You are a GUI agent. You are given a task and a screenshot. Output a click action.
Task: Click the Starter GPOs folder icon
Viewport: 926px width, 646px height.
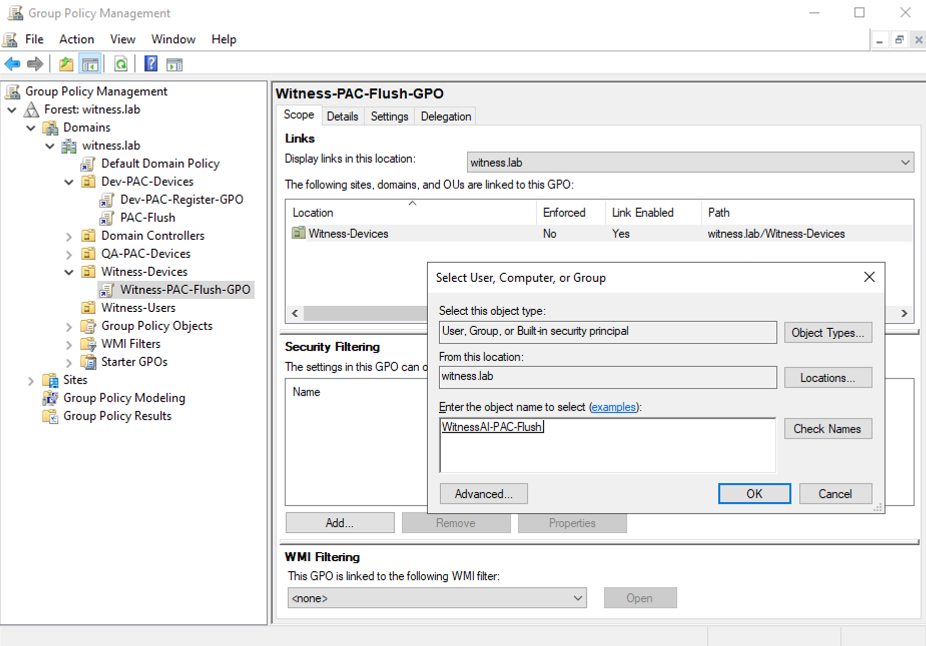89,362
